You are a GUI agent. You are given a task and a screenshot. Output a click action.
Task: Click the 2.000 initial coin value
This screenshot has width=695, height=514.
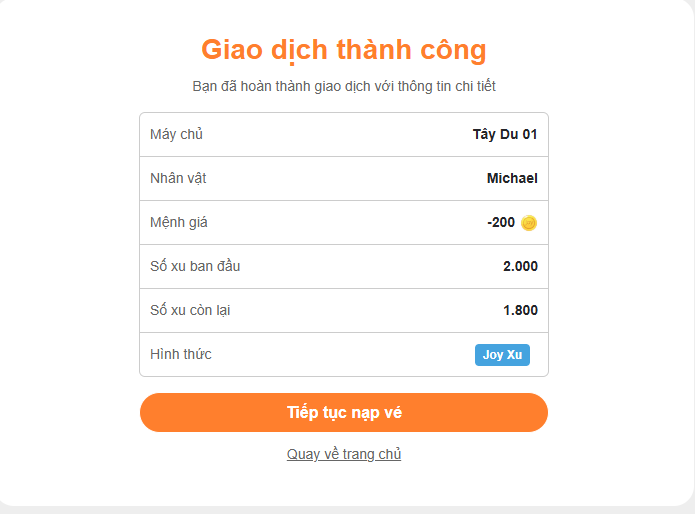click(x=520, y=267)
